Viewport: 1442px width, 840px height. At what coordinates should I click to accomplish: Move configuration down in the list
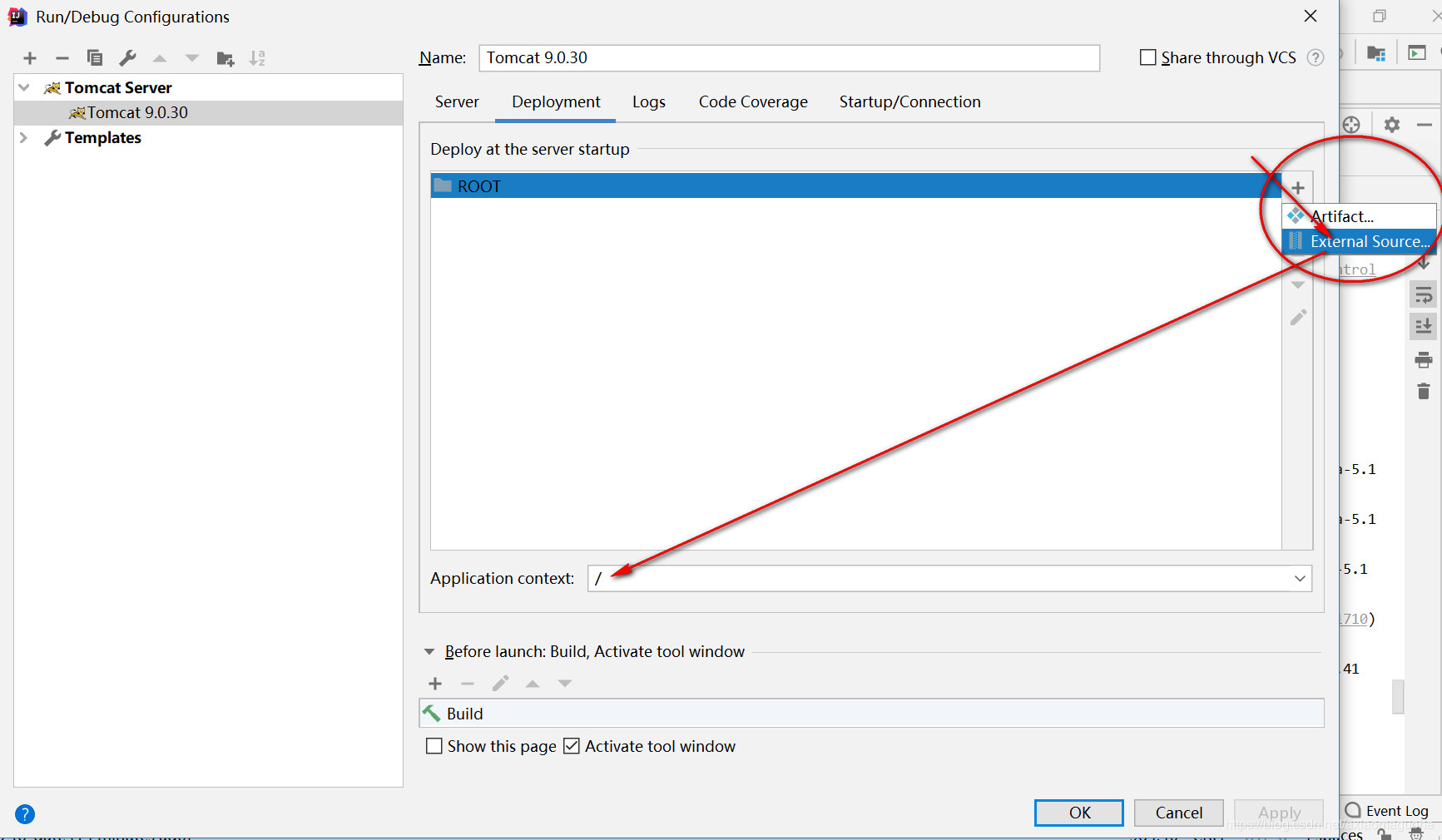click(x=192, y=58)
